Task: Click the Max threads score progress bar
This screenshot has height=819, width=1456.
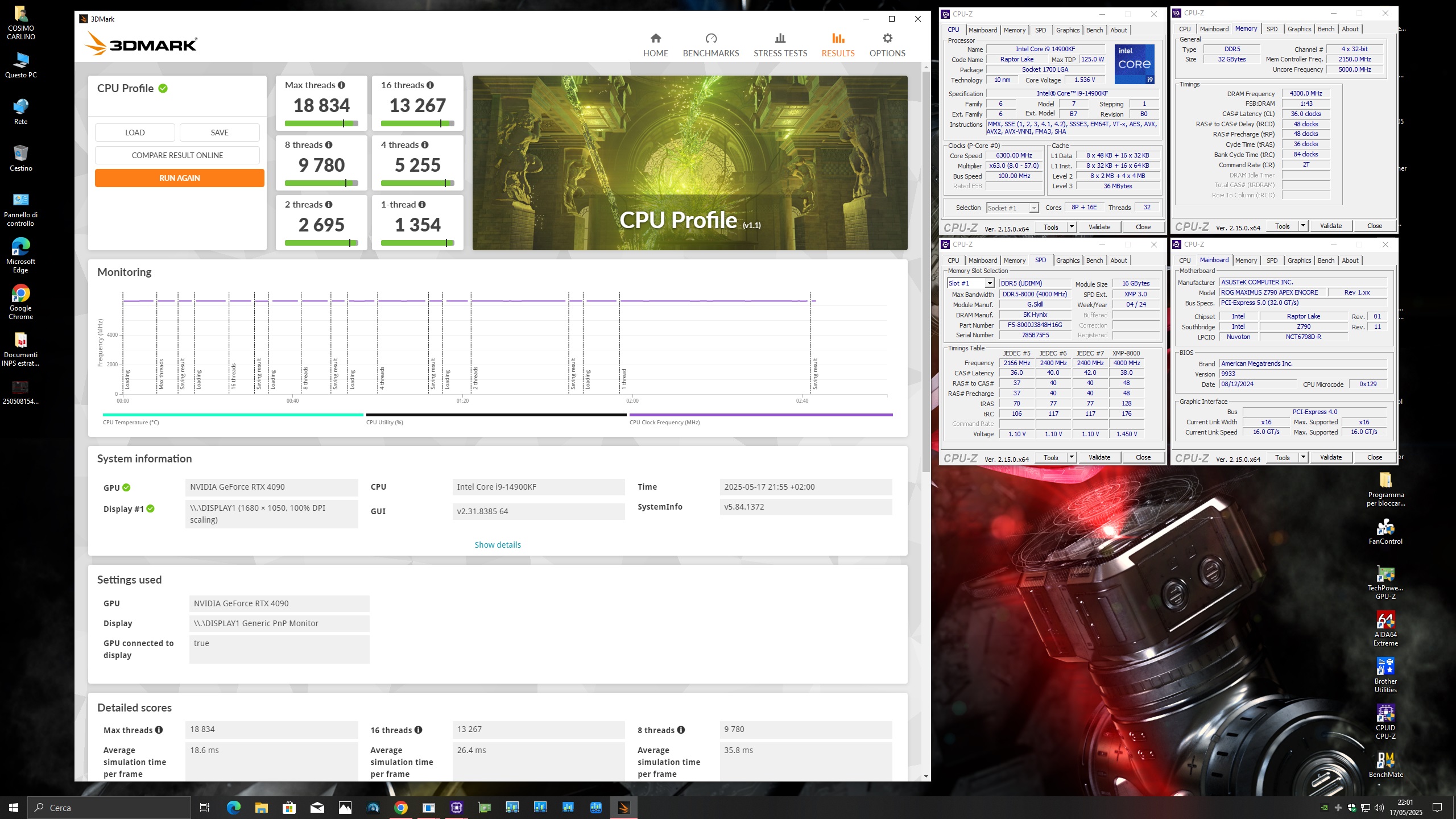Action: coord(321,123)
